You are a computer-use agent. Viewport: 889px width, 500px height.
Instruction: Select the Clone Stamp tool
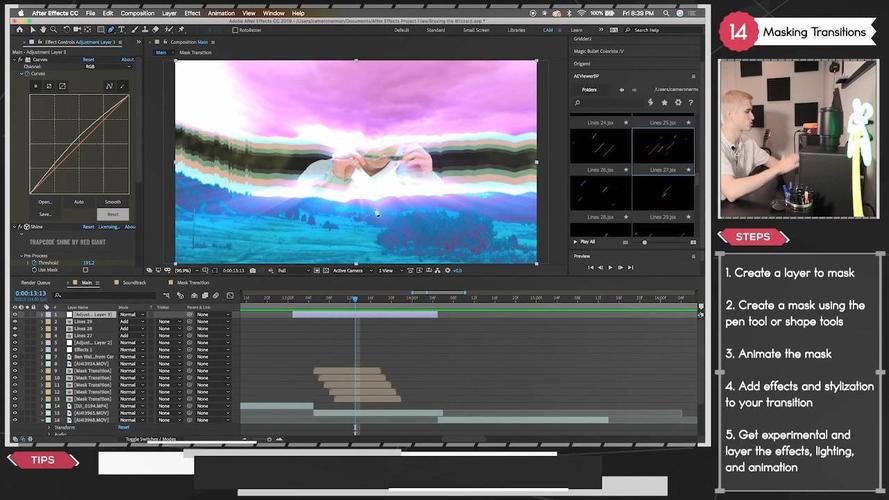pyautogui.click(x=145, y=29)
